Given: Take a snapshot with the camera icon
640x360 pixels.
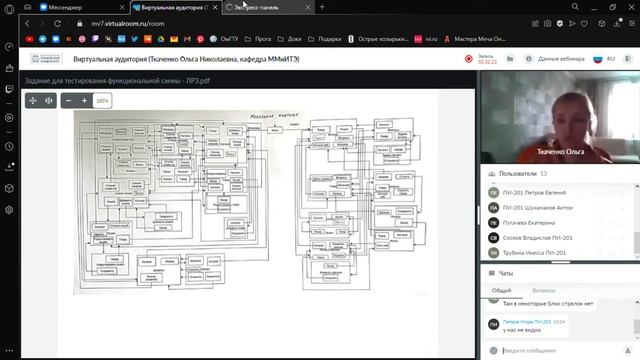Looking at the screenshot, I should pos(547,24).
